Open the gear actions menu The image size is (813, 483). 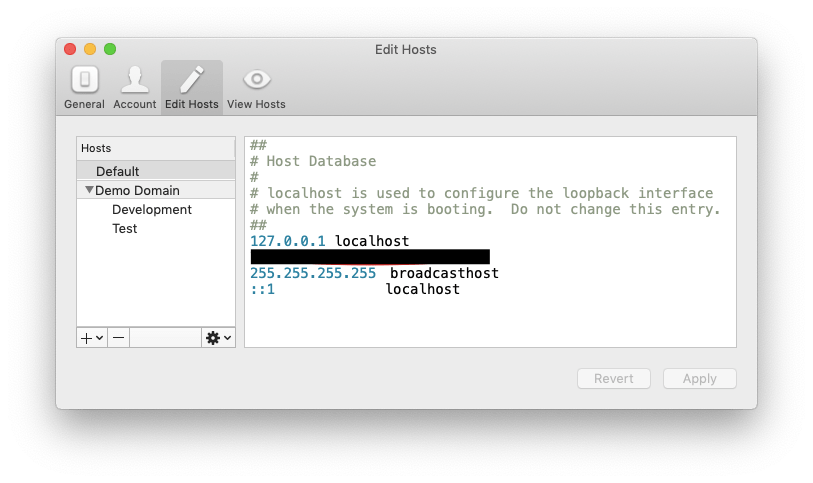point(218,338)
